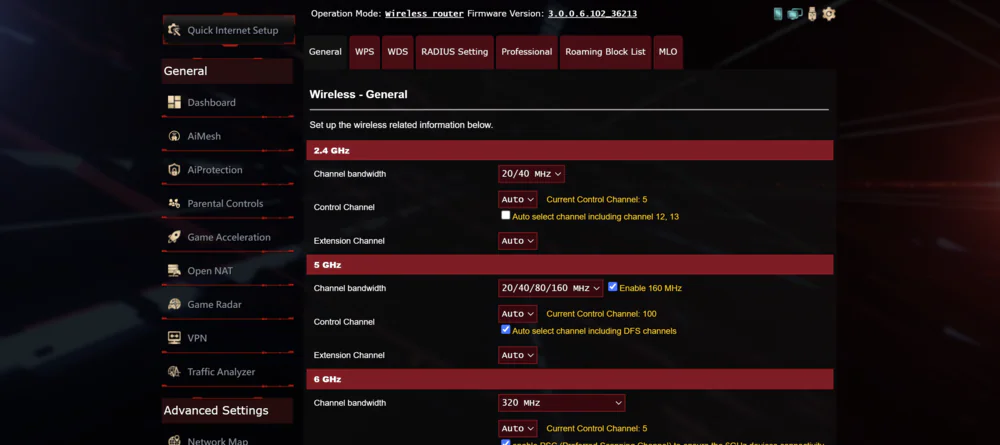Viewport: 1000px width, 445px height.
Task: Click the Quick Internet Setup icon
Action: coord(174,30)
